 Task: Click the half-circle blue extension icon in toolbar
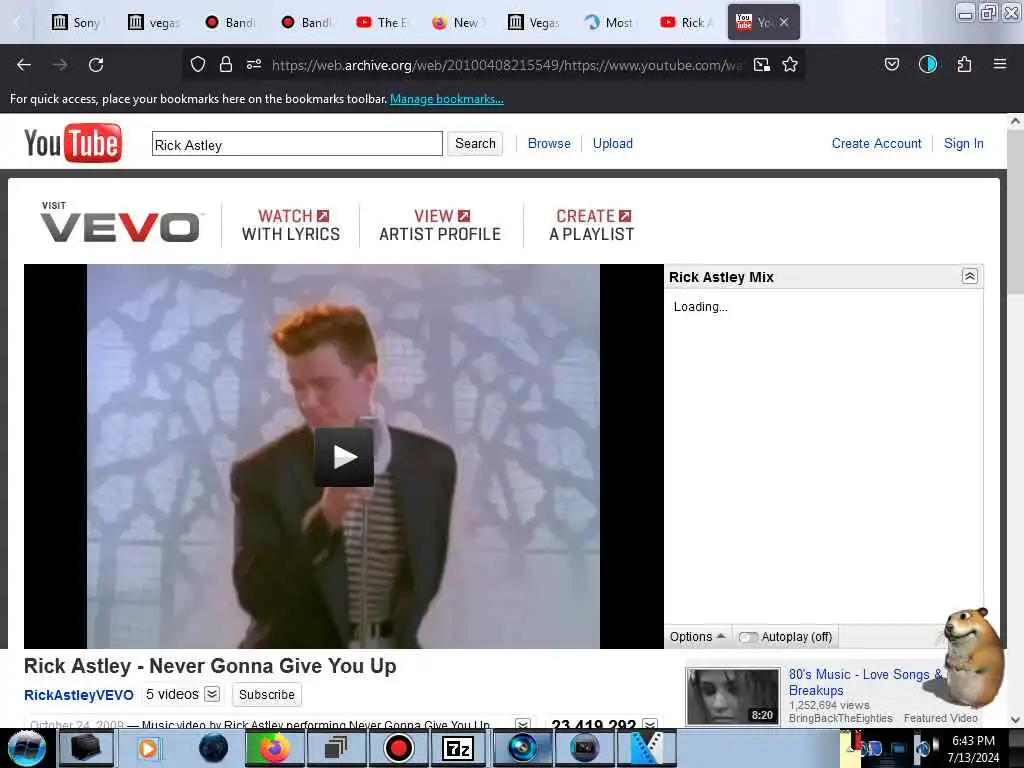coord(928,64)
